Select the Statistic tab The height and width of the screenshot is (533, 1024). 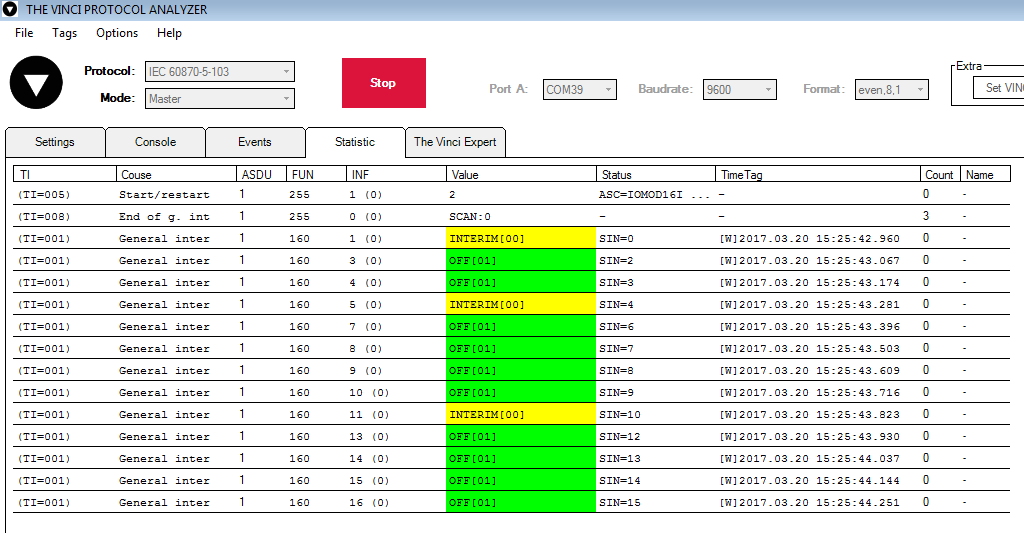tap(355, 142)
